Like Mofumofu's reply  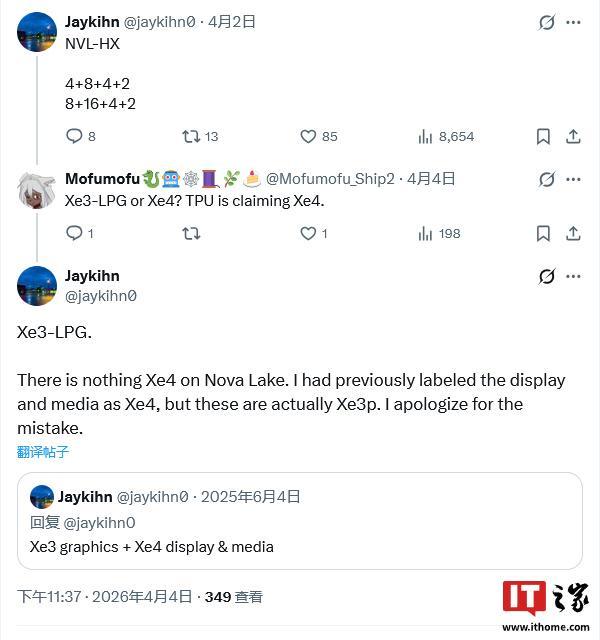pyautogui.click(x=309, y=233)
